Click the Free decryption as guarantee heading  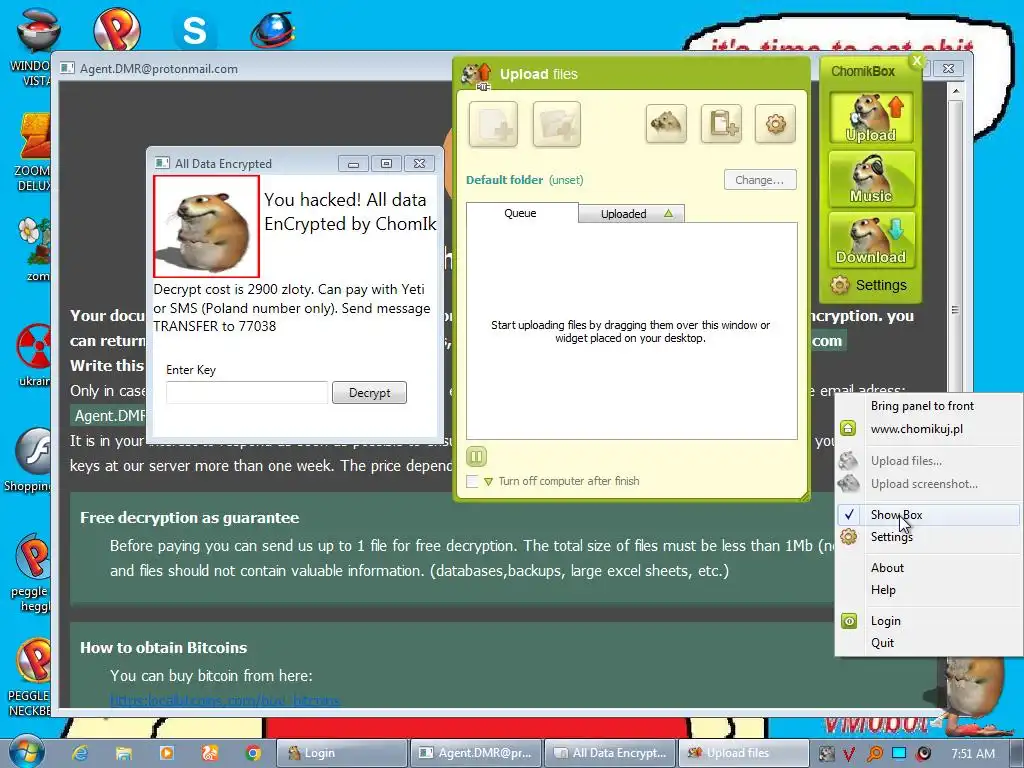click(189, 518)
